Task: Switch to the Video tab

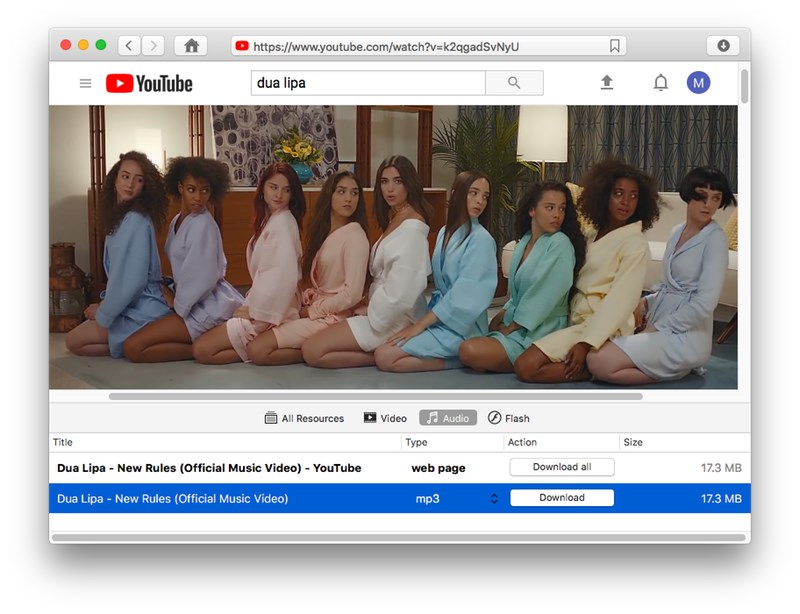Action: 385,418
